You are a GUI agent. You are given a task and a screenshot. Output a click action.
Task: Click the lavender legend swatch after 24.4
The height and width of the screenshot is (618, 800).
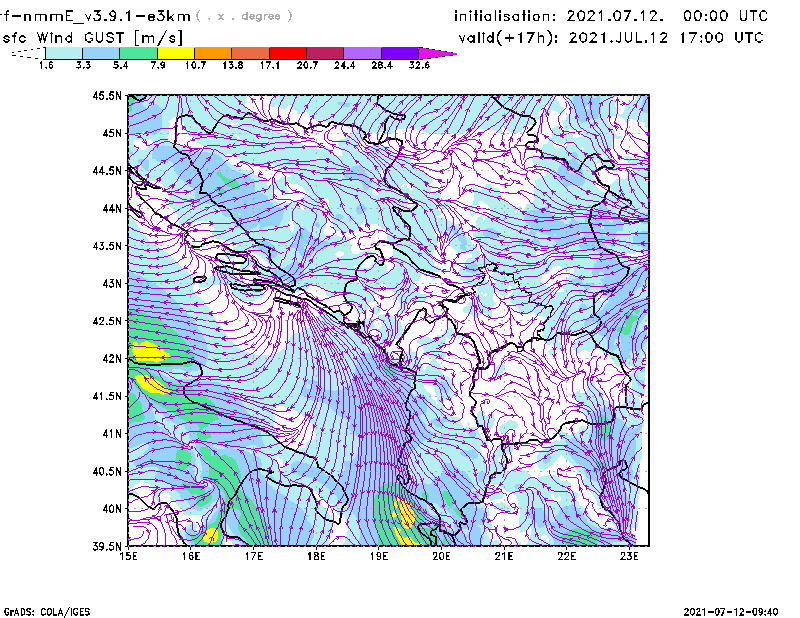[362, 53]
